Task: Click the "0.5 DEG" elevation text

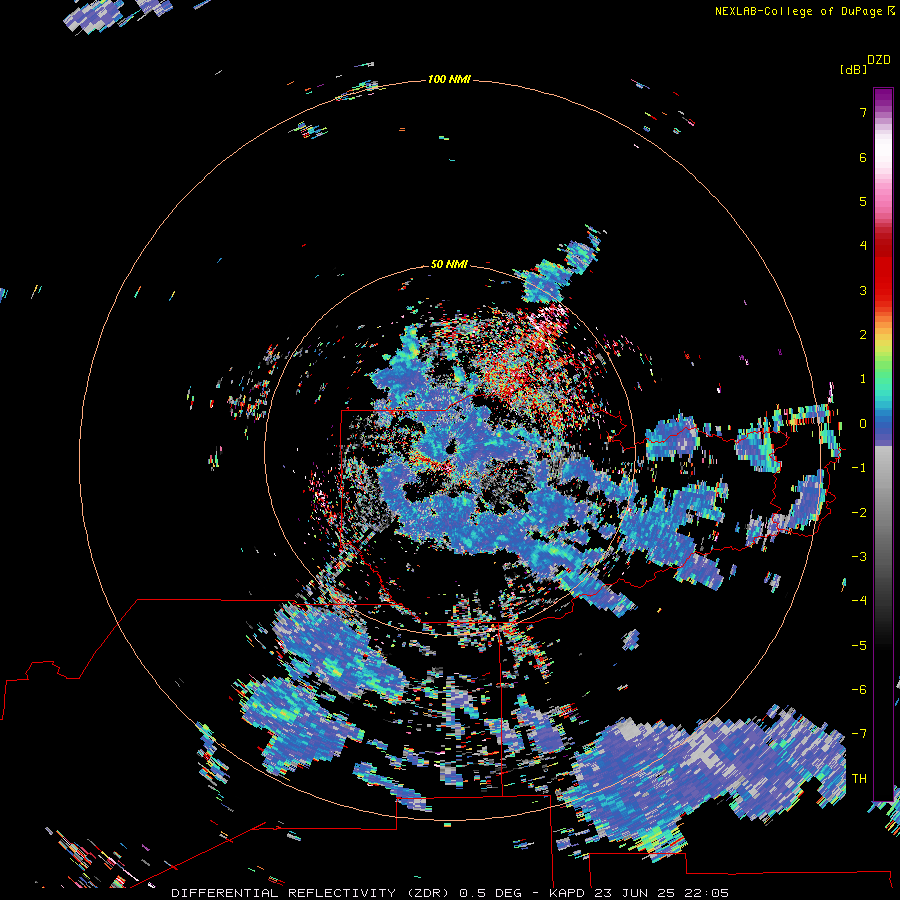Action: [490, 893]
